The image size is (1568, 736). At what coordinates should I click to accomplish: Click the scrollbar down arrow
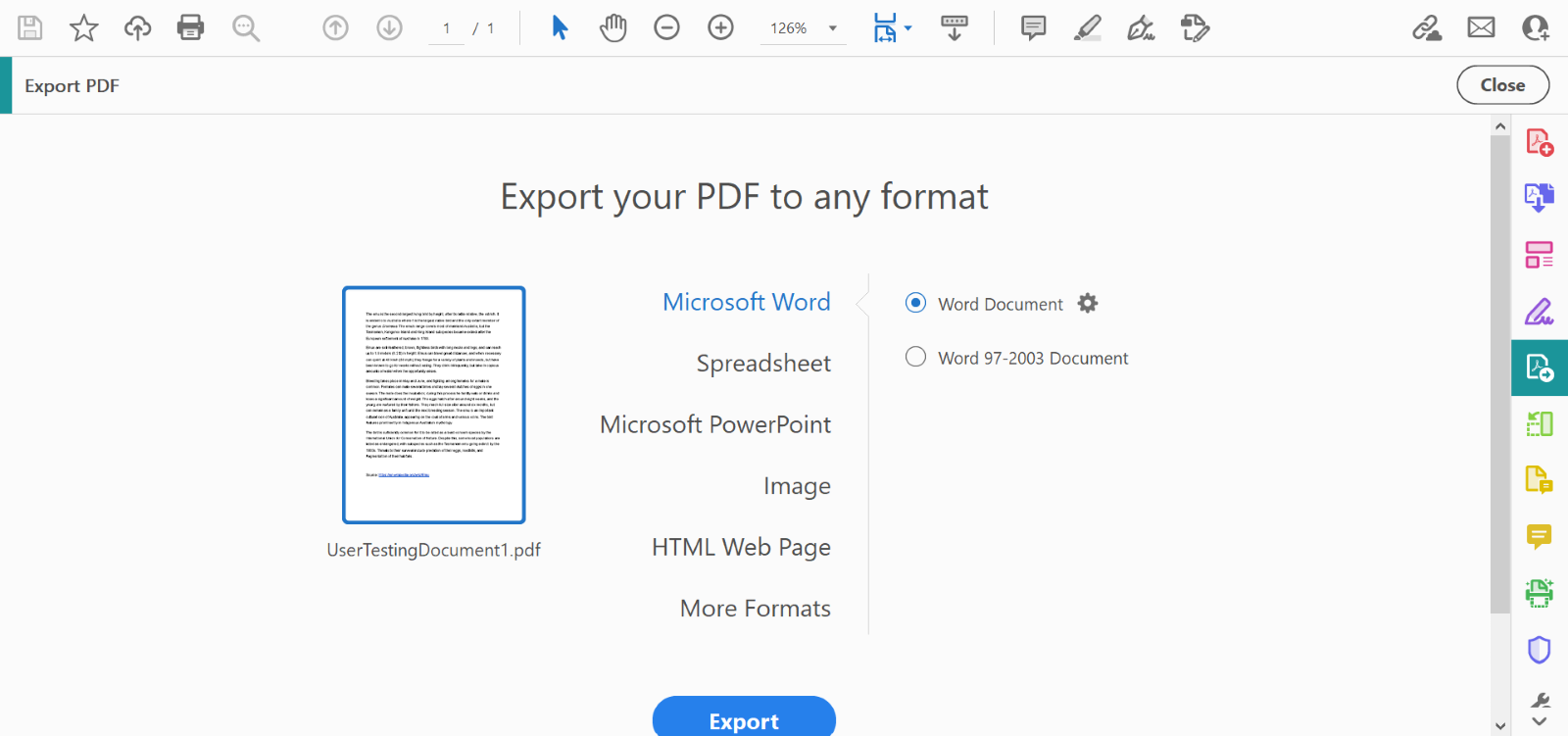(x=1500, y=726)
